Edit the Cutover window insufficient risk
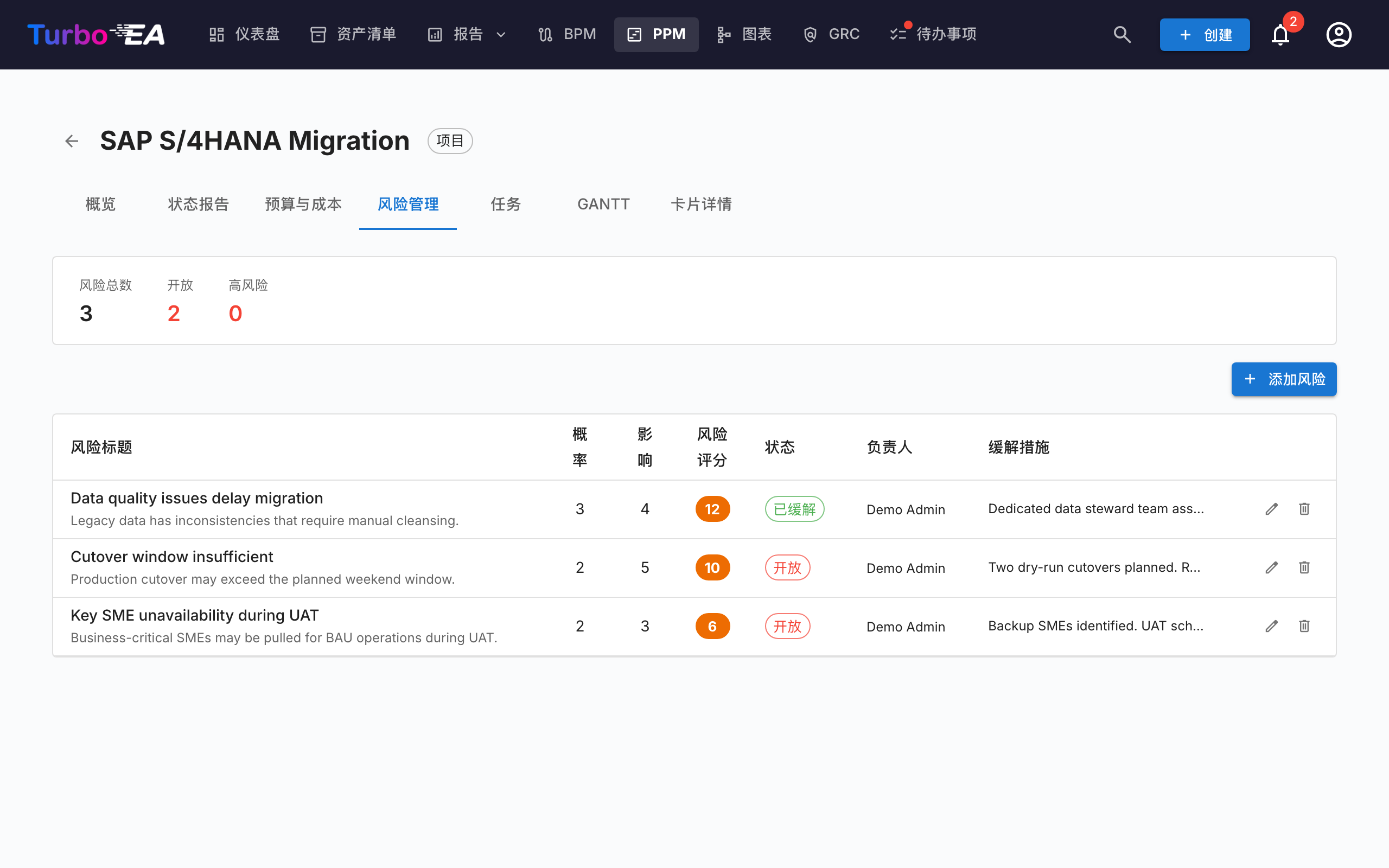 (1271, 568)
